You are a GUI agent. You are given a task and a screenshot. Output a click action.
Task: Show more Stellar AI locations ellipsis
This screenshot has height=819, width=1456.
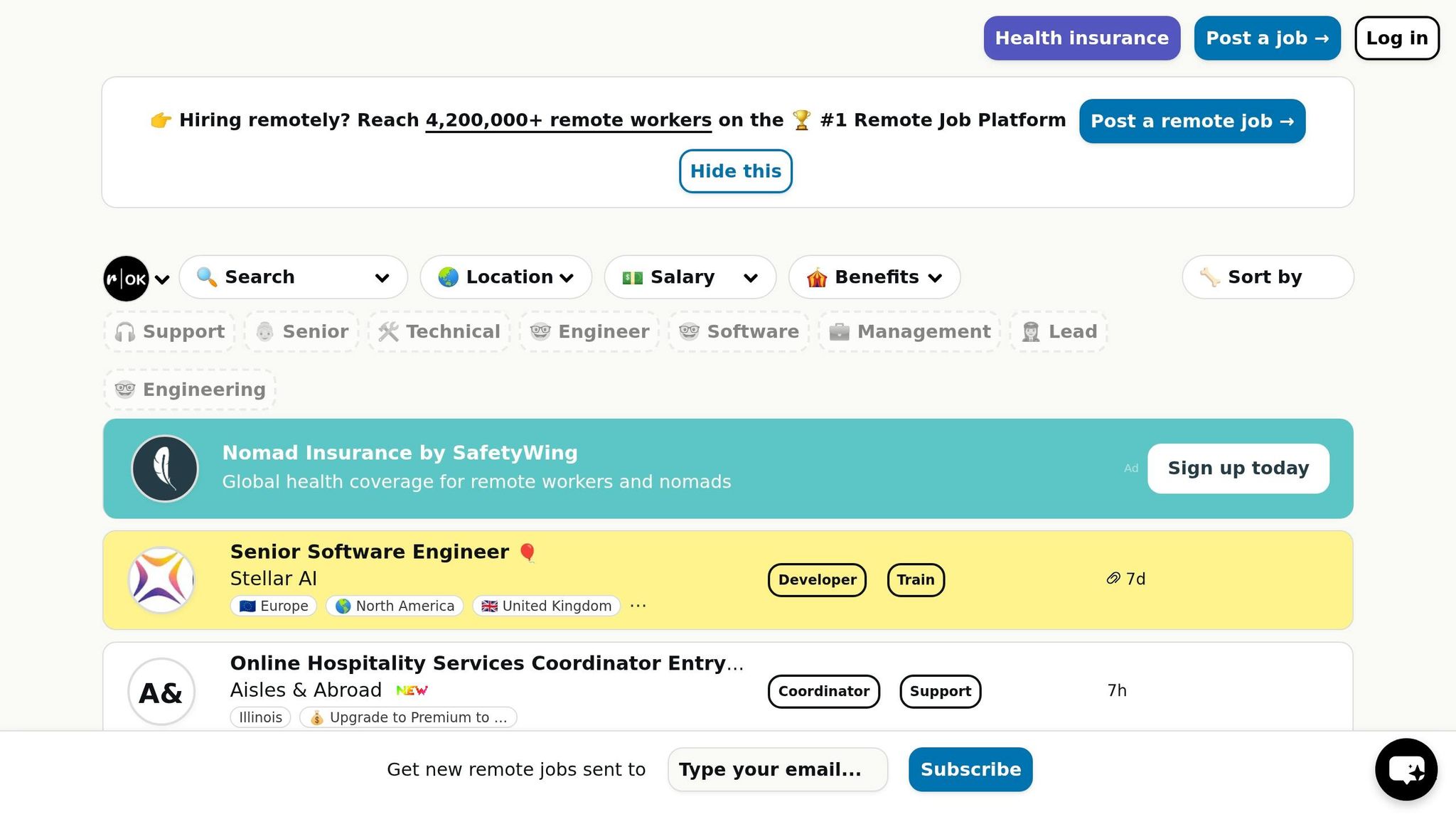click(x=638, y=606)
